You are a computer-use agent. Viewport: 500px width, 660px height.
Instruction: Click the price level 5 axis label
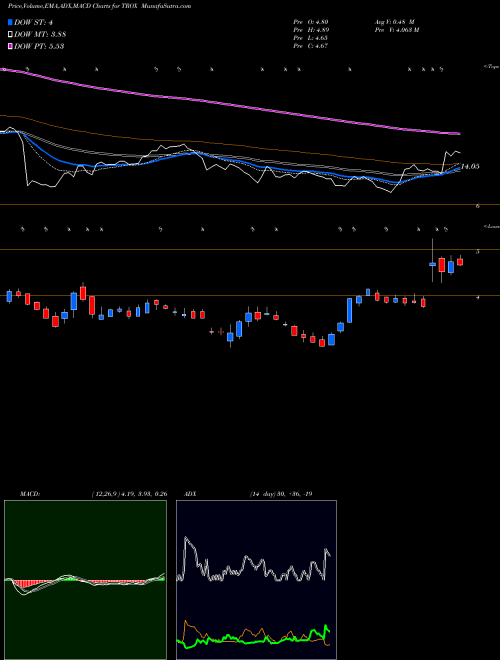coord(478,252)
